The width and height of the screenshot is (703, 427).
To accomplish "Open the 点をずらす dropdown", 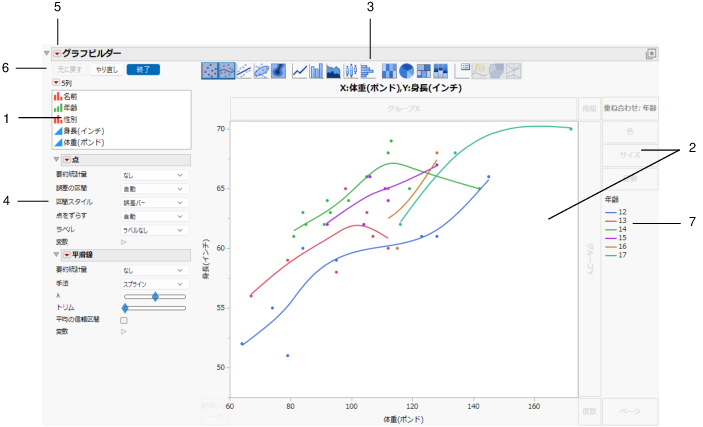I will pyautogui.click(x=155, y=217).
